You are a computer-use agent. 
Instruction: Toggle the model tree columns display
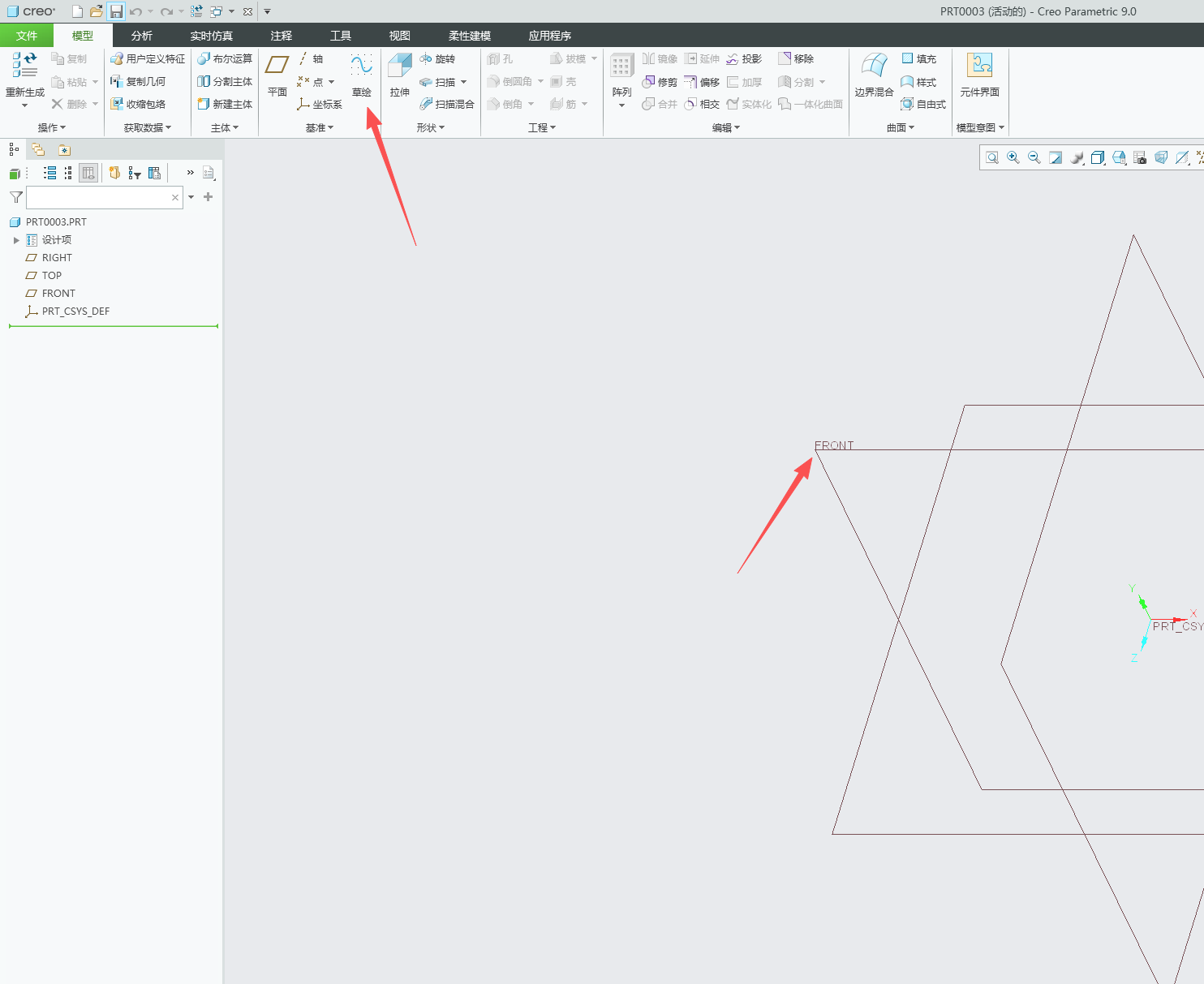[88, 173]
